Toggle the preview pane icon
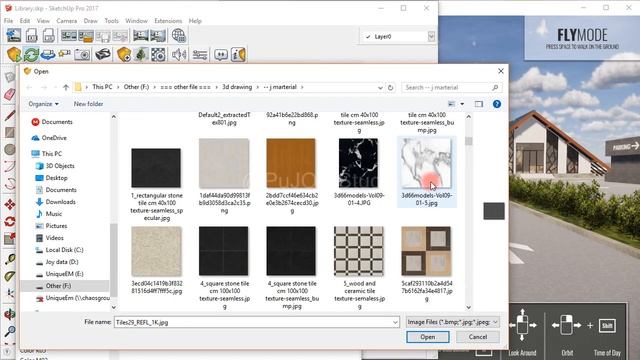Screen dimensions: 640x360 click(x=479, y=104)
